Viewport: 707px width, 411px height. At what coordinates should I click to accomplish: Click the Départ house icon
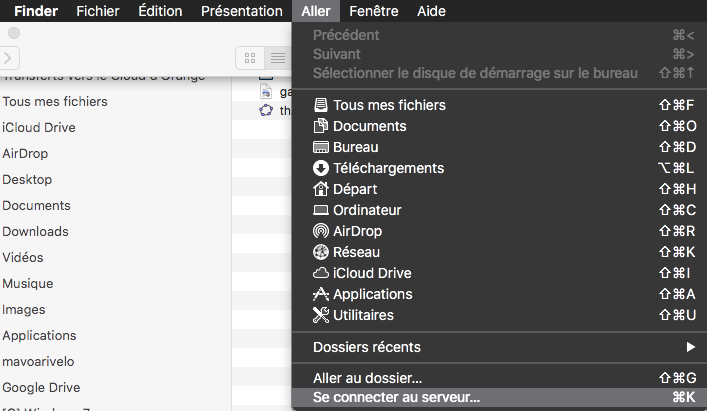pos(320,189)
